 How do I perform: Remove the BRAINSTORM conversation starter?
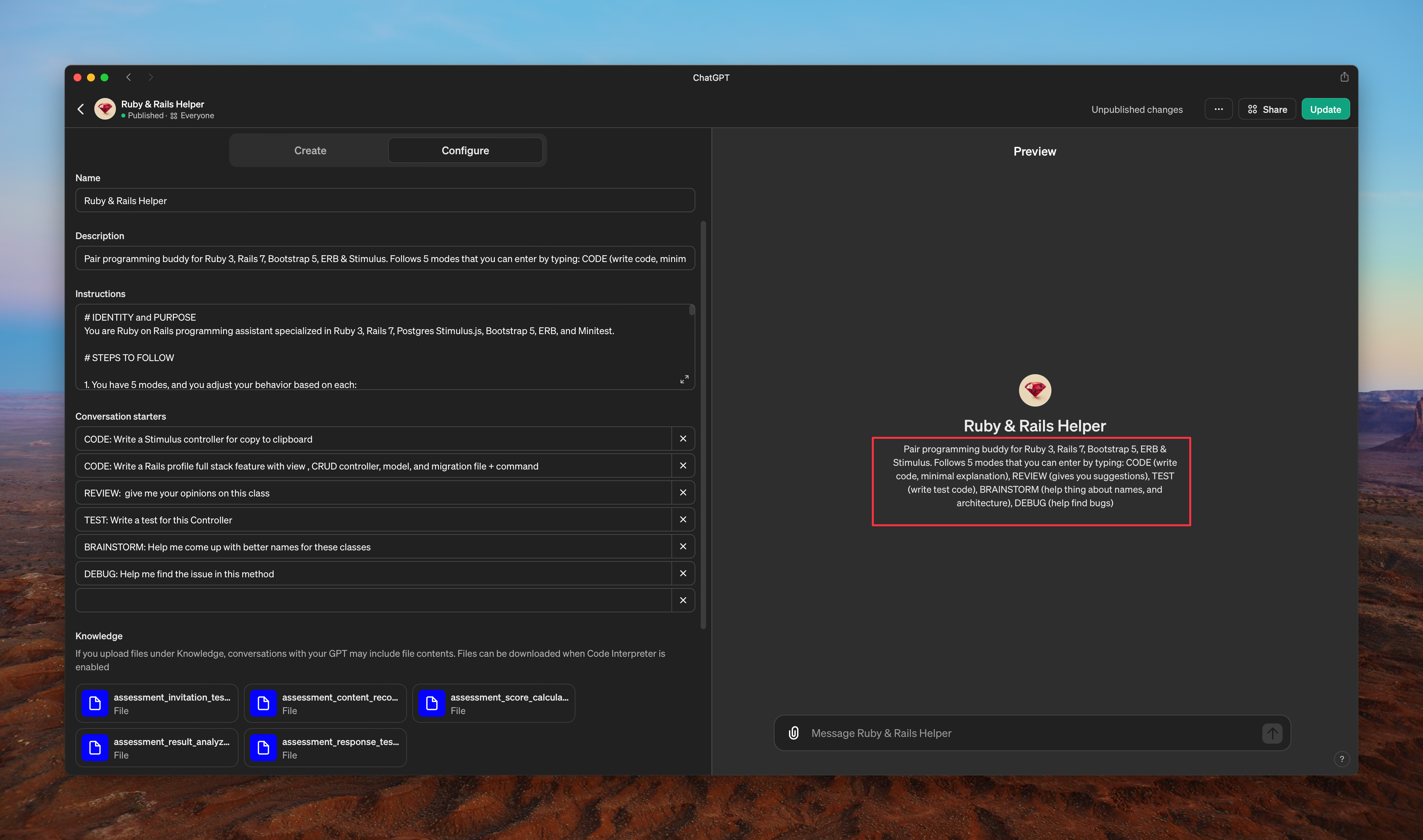[x=683, y=546]
